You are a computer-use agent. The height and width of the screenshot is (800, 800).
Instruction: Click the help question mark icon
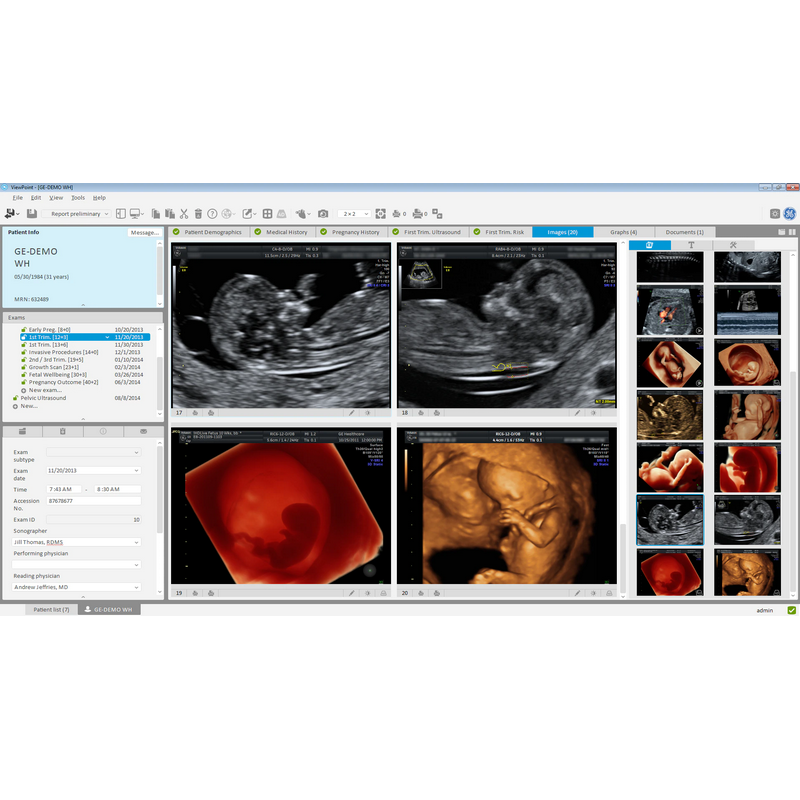point(213,214)
